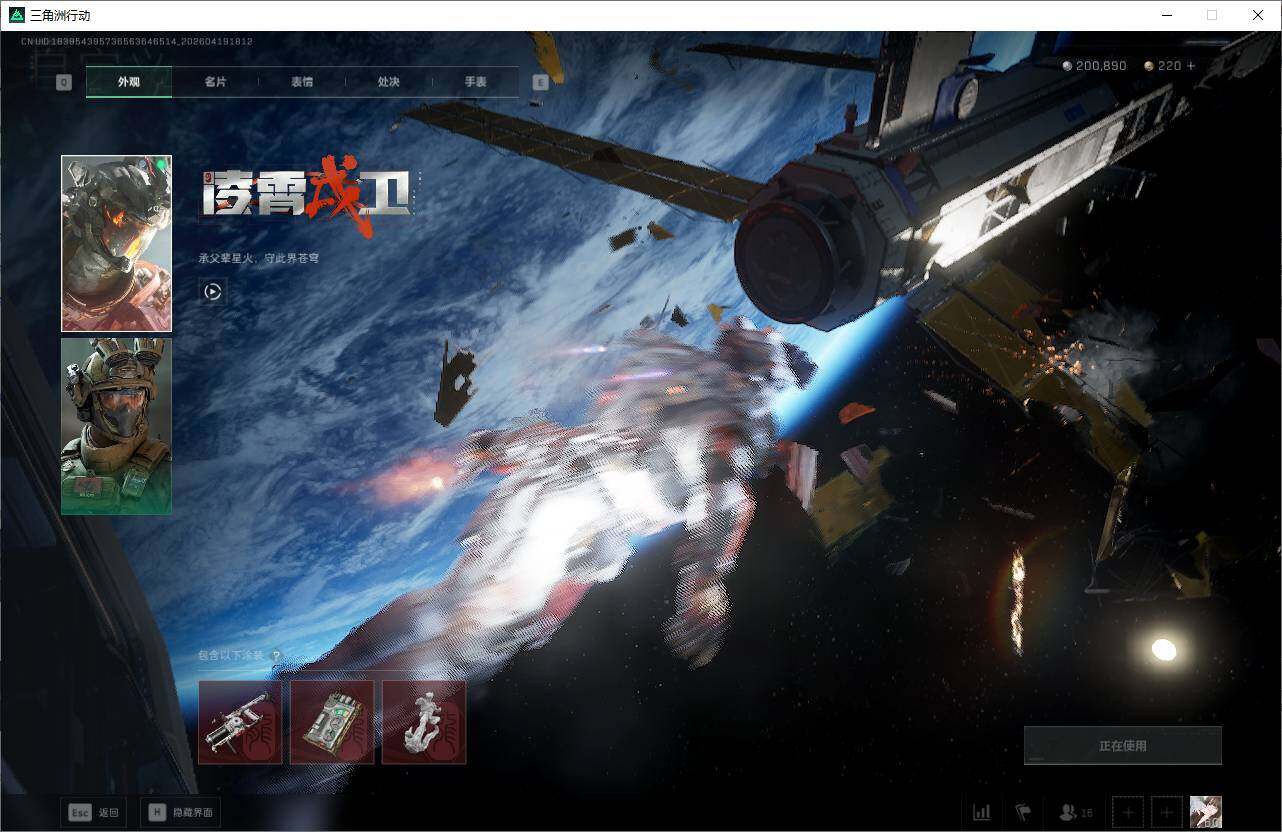Click the silver coin currency icon
Screen dimensions: 1282x832
coord(1065,65)
